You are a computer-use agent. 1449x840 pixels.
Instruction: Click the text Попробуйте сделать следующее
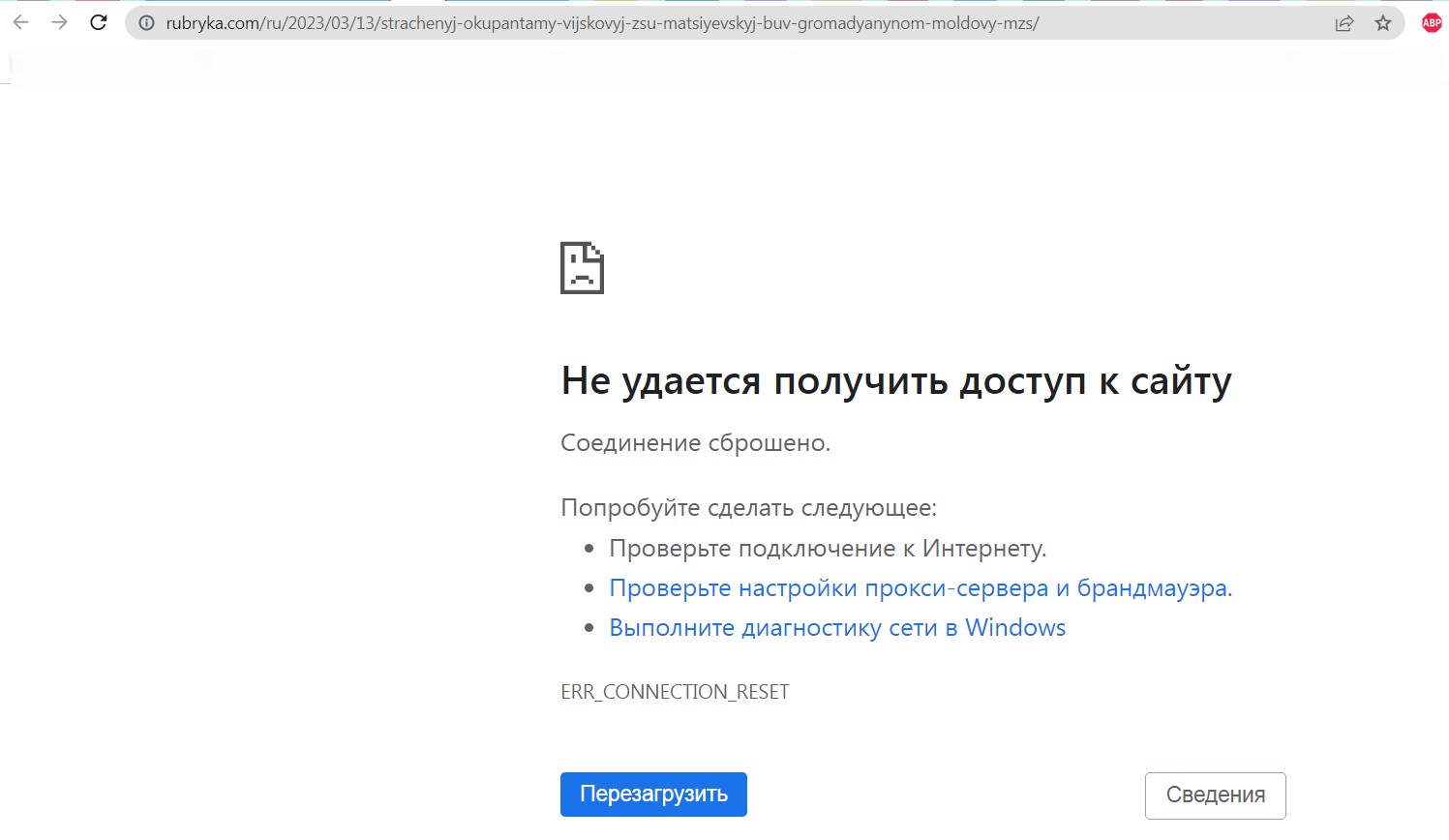[748, 508]
